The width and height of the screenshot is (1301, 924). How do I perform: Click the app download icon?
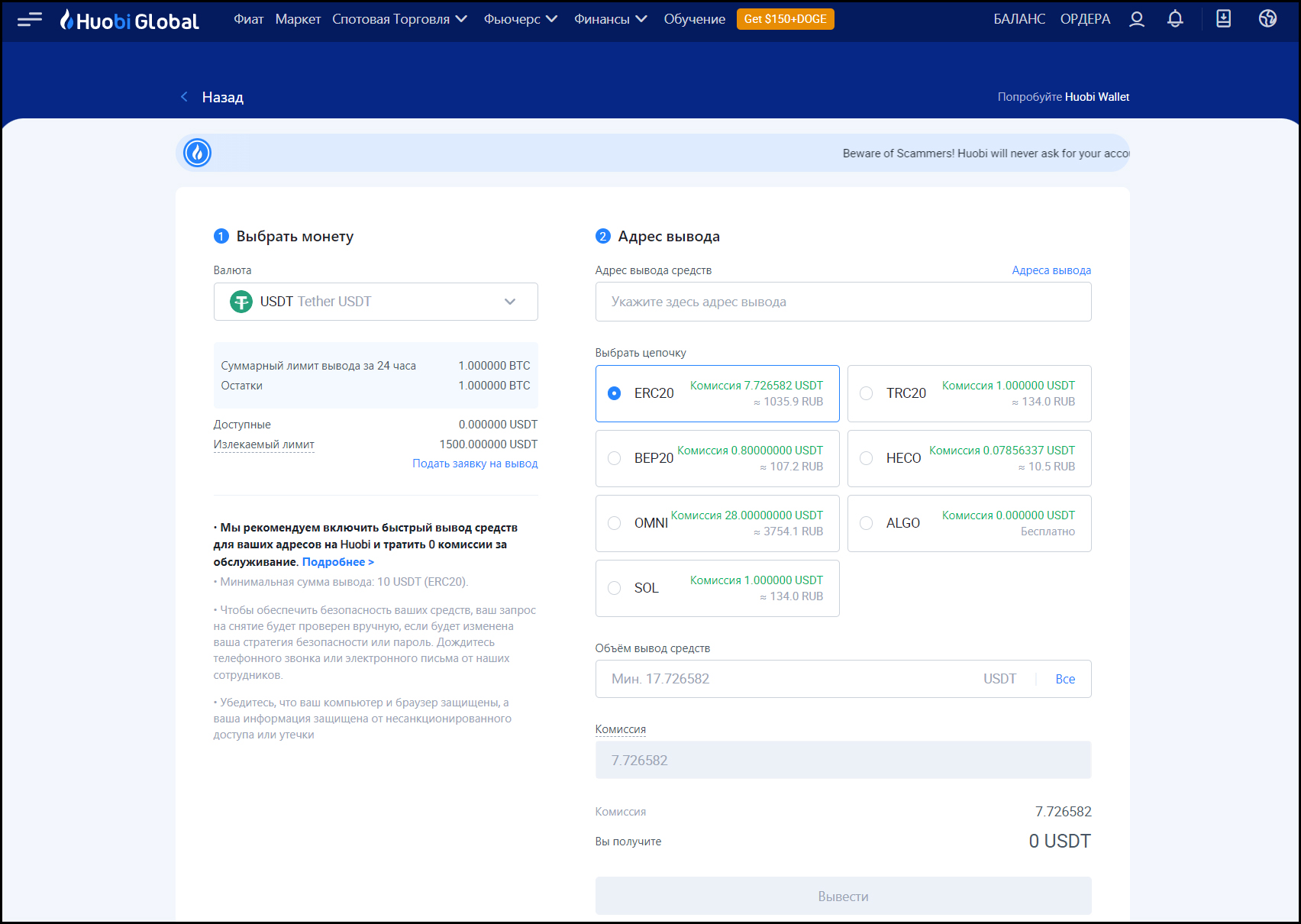point(1223,19)
